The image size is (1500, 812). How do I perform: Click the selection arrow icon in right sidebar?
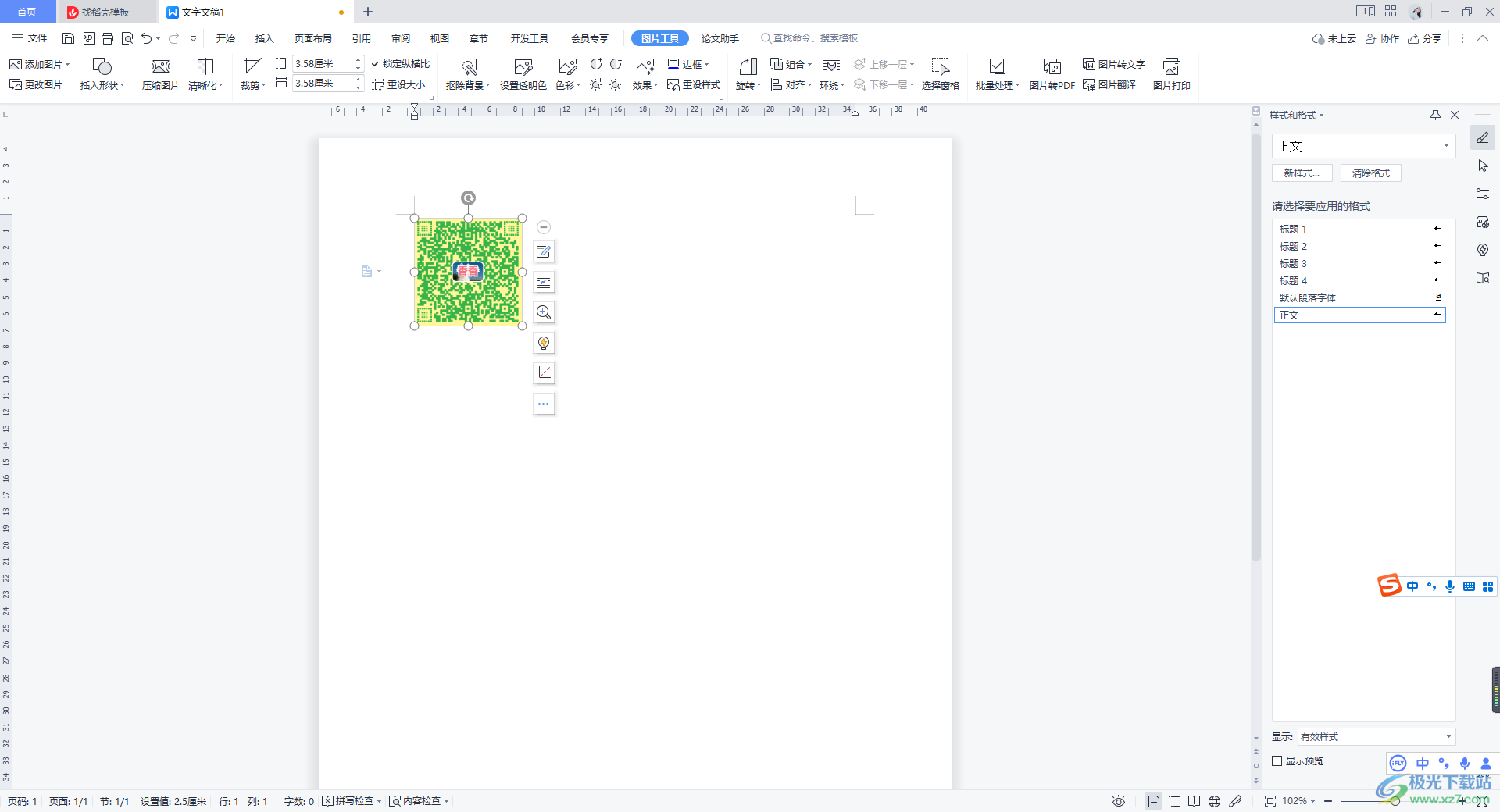tap(1483, 166)
